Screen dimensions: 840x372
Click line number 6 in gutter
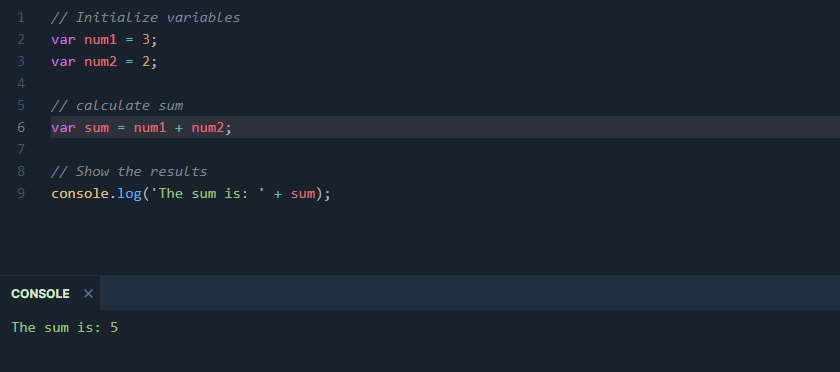[21, 128]
